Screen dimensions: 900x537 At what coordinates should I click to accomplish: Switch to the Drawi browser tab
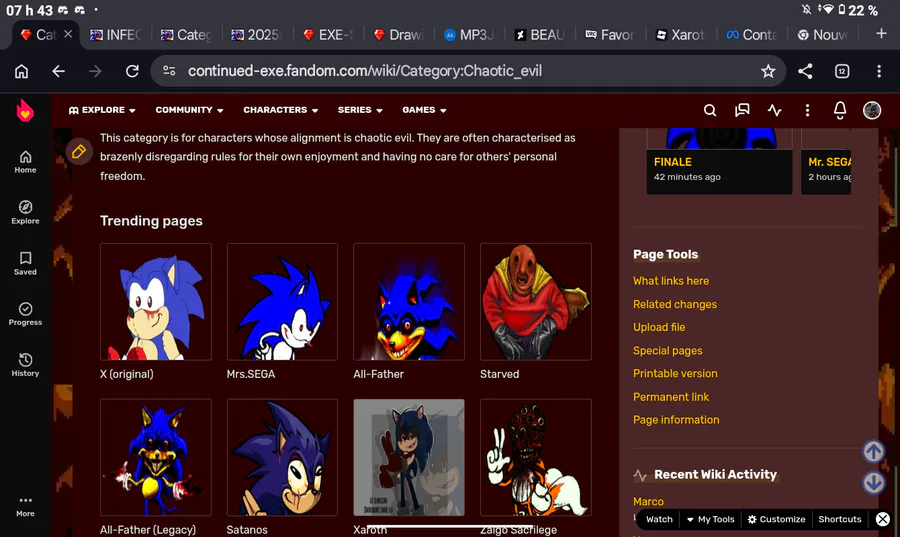tap(399, 35)
